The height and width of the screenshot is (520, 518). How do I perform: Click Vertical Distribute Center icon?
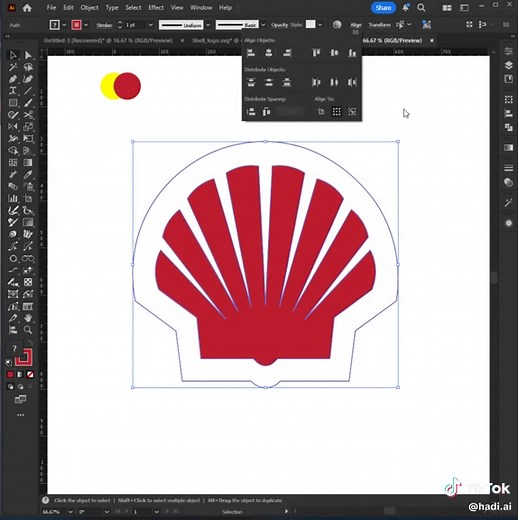point(268,82)
